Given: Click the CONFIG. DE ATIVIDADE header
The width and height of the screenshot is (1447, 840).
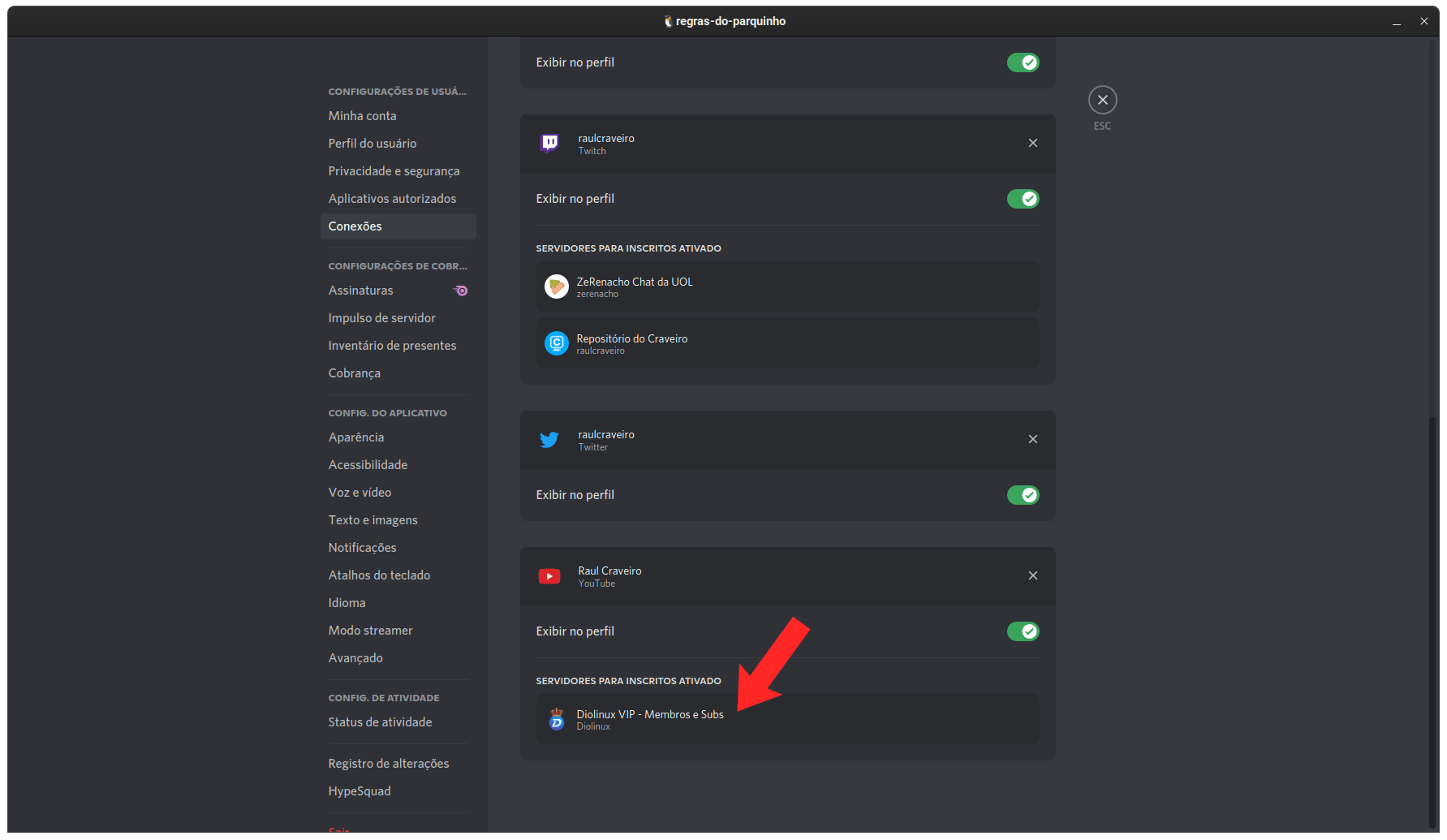Looking at the screenshot, I should tap(384, 698).
